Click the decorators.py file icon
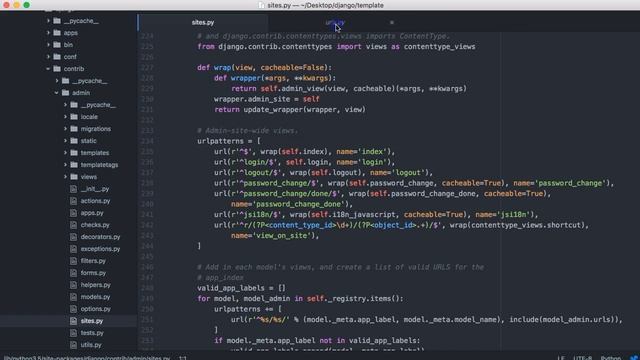The height and width of the screenshot is (360, 640). [73, 237]
